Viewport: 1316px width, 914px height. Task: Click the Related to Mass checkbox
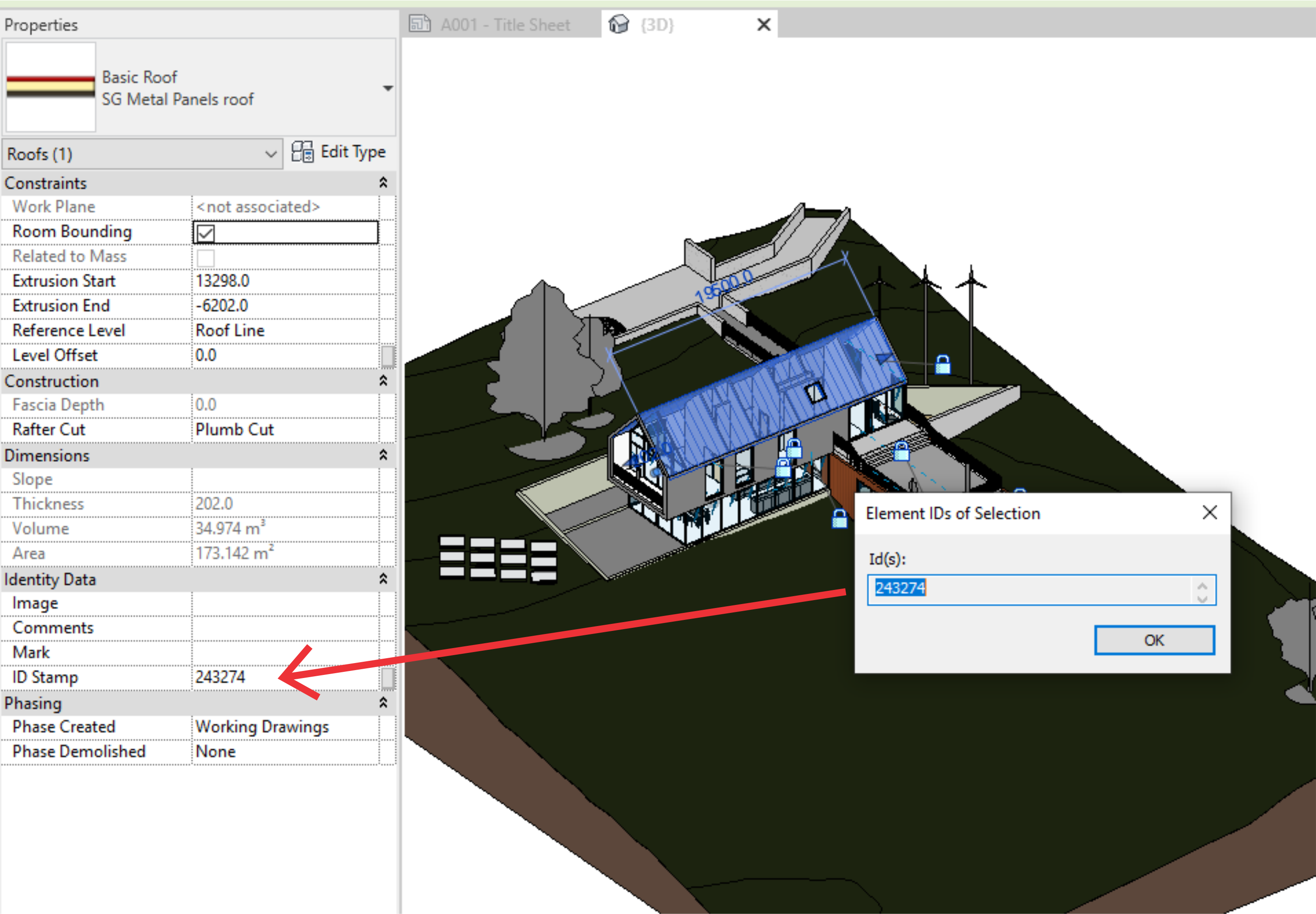206,258
